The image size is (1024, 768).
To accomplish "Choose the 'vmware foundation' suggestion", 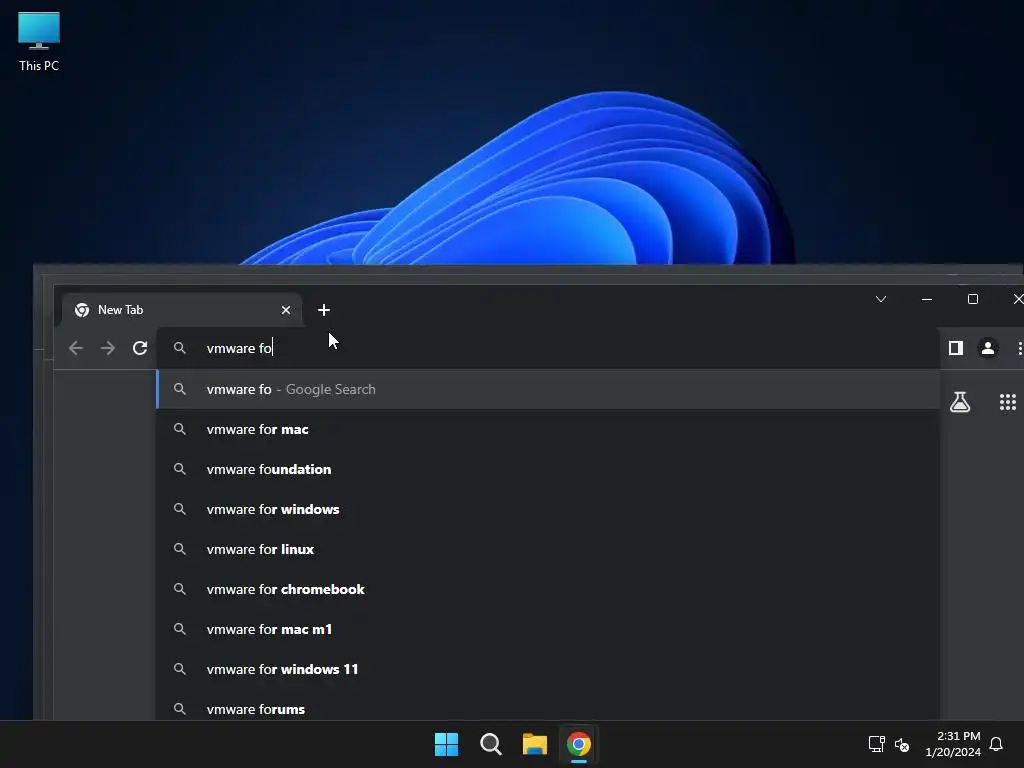I will pos(548,469).
